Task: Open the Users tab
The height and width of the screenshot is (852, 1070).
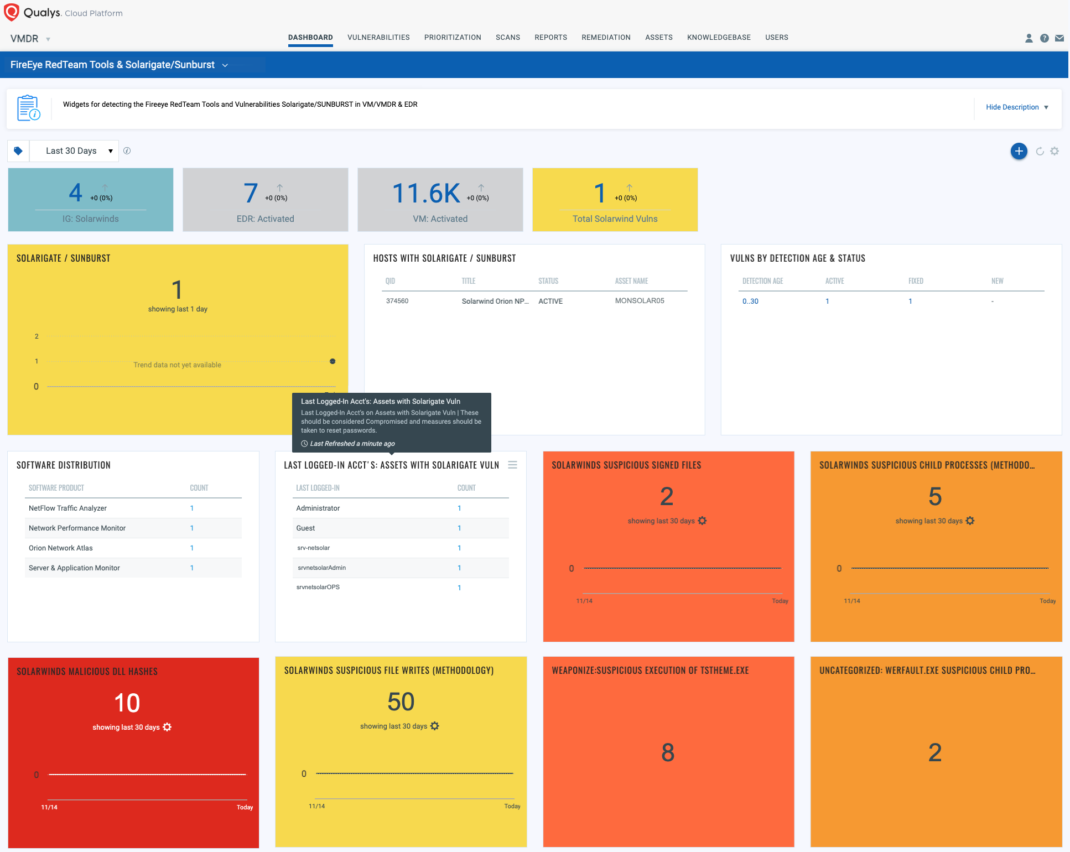Action: coord(777,38)
